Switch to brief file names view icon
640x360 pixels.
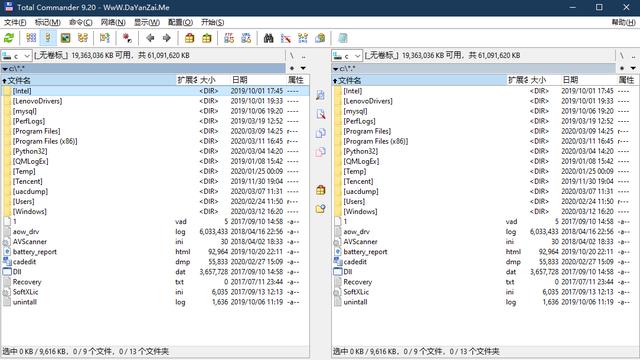click(31, 38)
